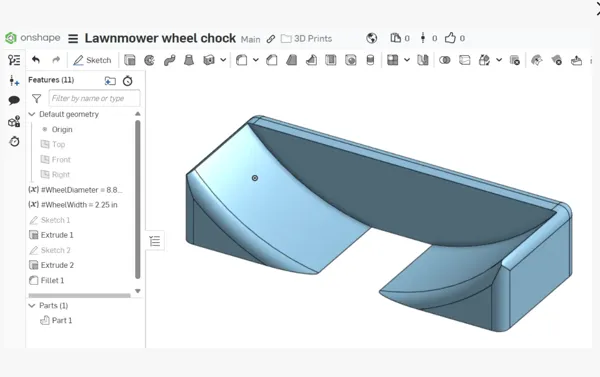
Task: Select the Move face tool
Action: click(576, 60)
